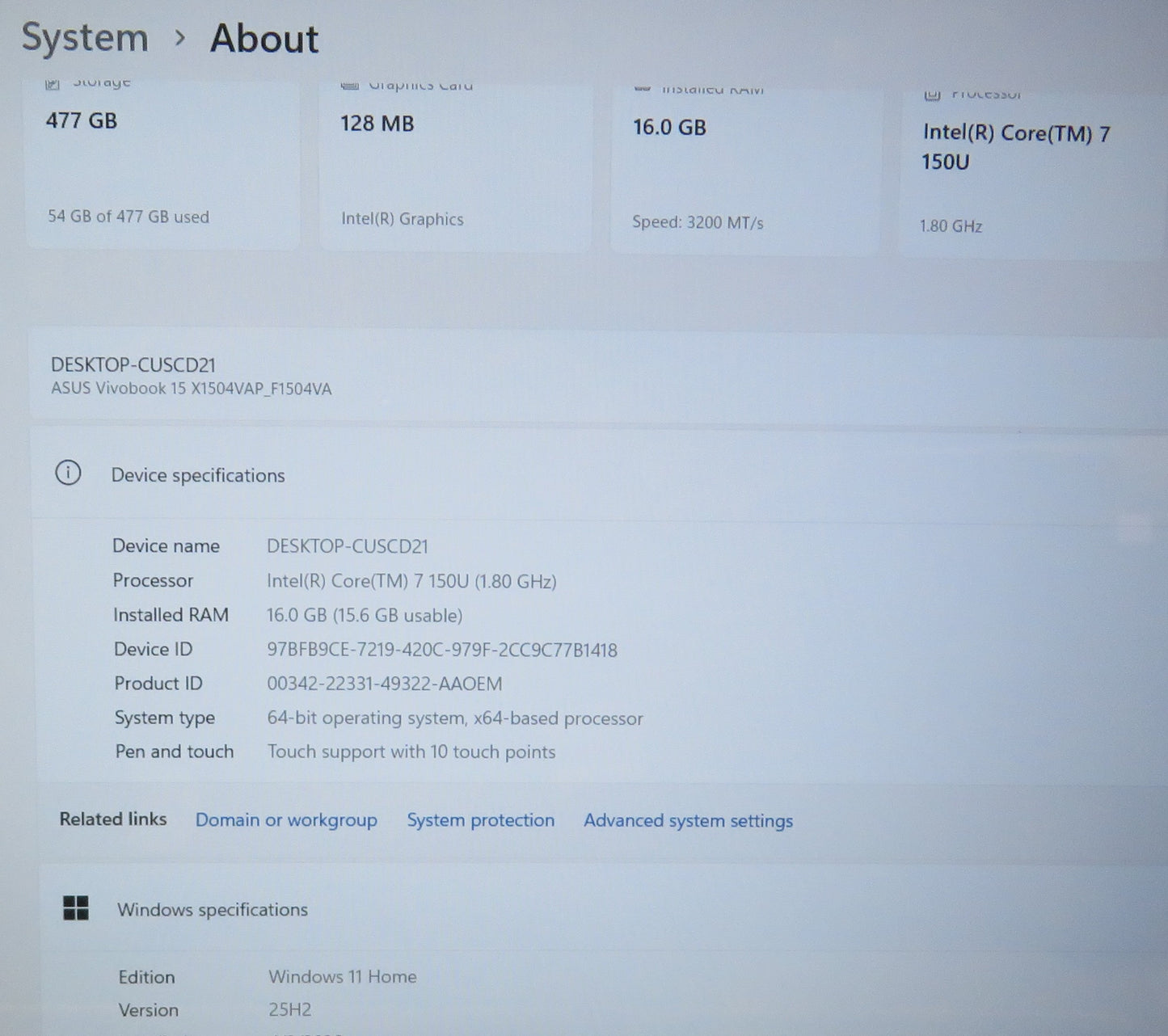1168x1036 pixels.
Task: Open System protection settings
Action: (480, 819)
